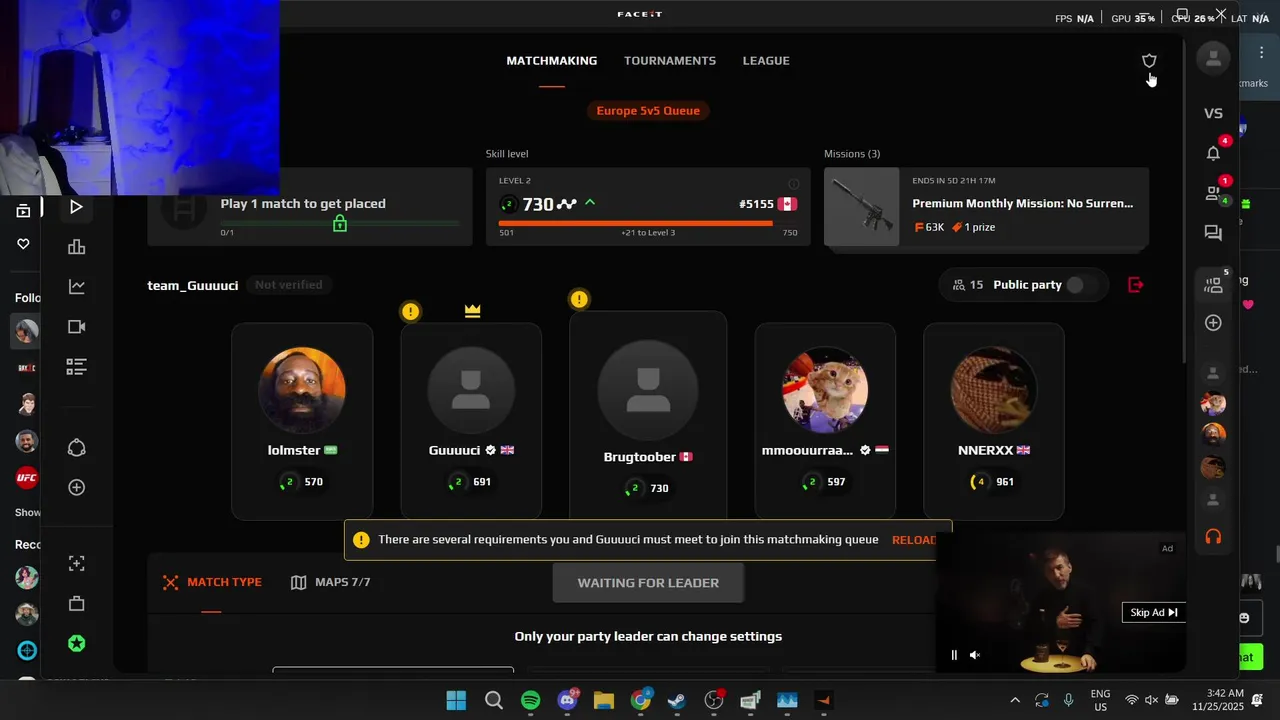Click the #5155 ranking text

pos(757,204)
